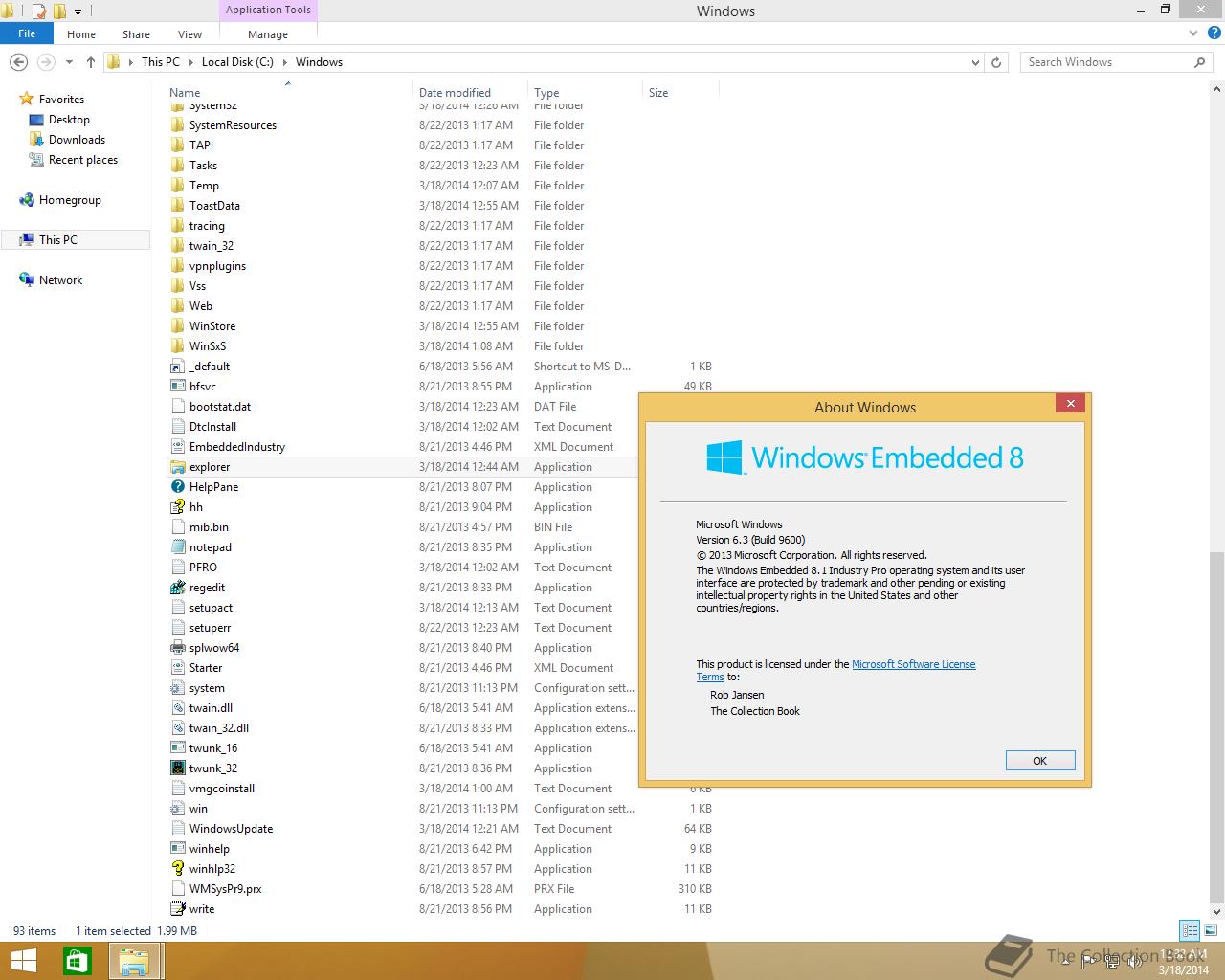Click Properties icon in quick access toolbar
The image size is (1225, 980).
[39, 11]
